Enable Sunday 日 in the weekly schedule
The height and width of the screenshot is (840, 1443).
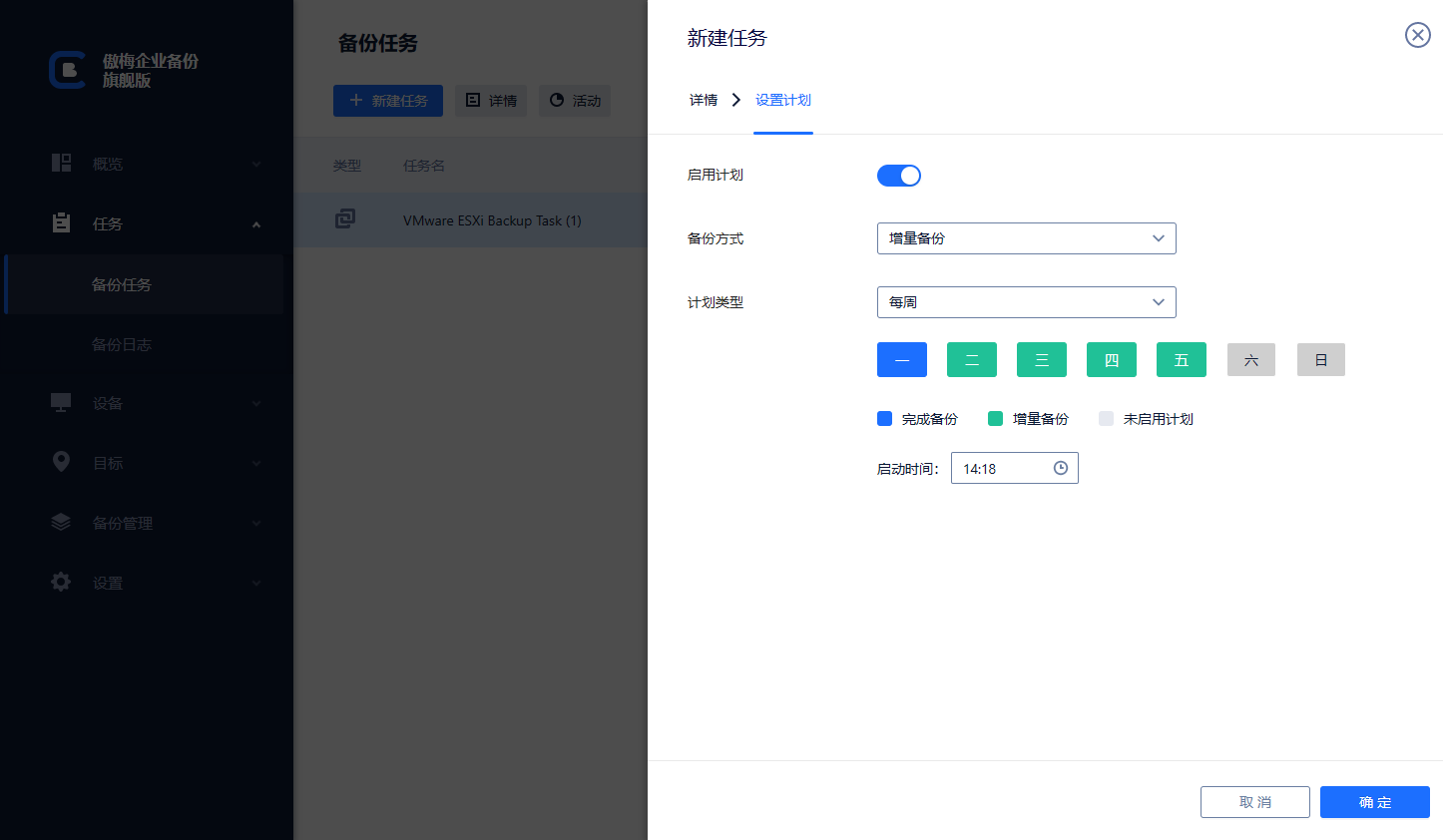[1320, 359]
